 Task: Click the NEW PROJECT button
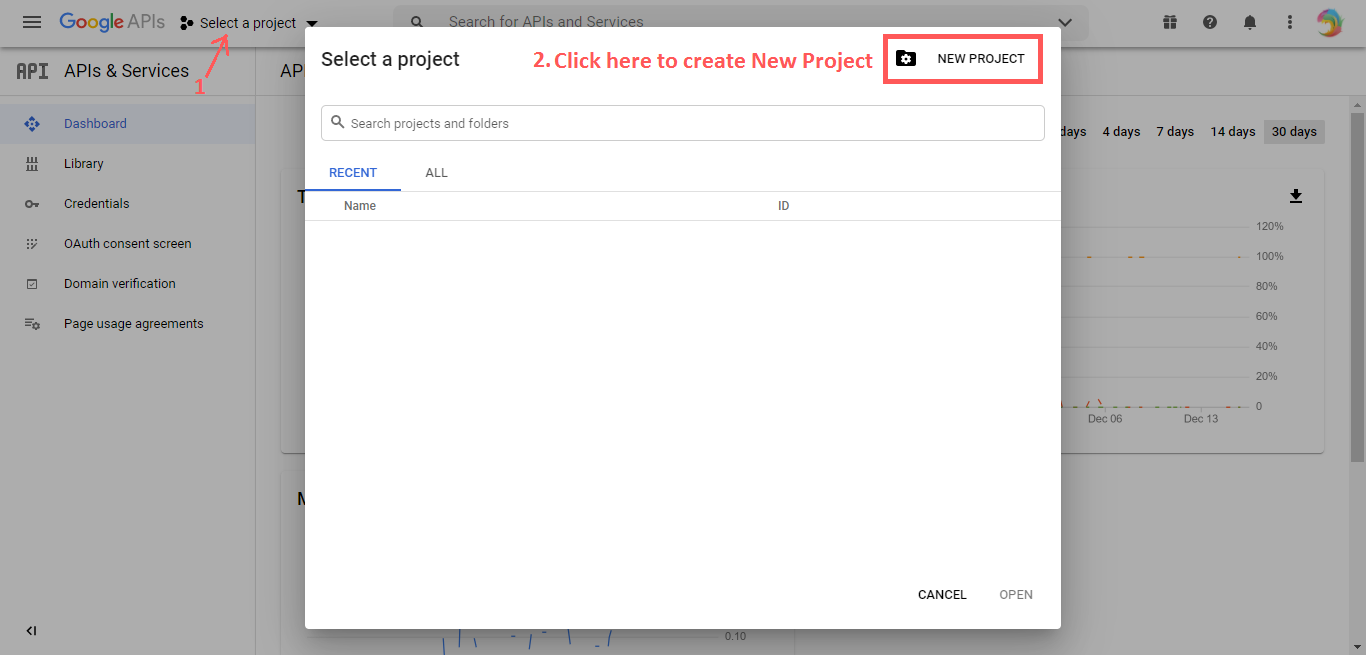(962, 58)
